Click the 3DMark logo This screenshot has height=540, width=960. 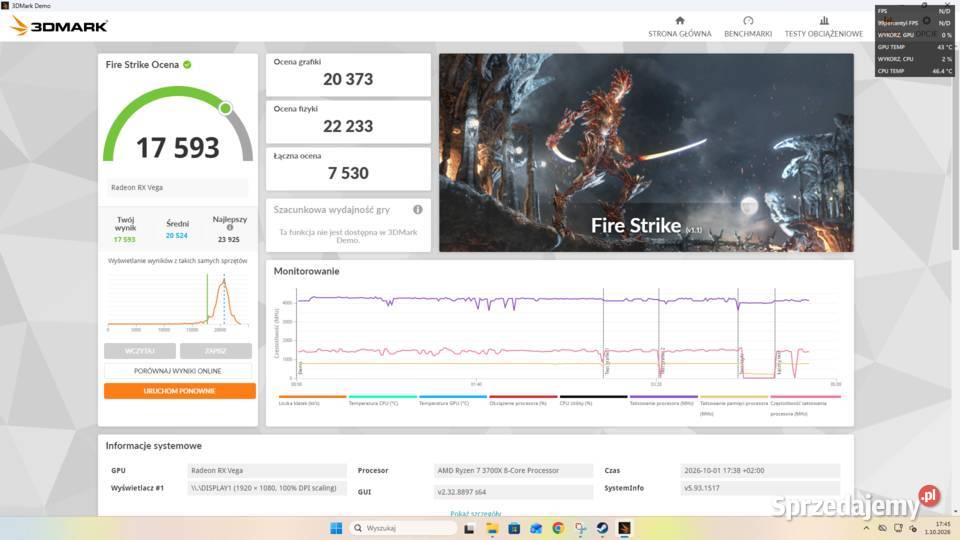59,26
